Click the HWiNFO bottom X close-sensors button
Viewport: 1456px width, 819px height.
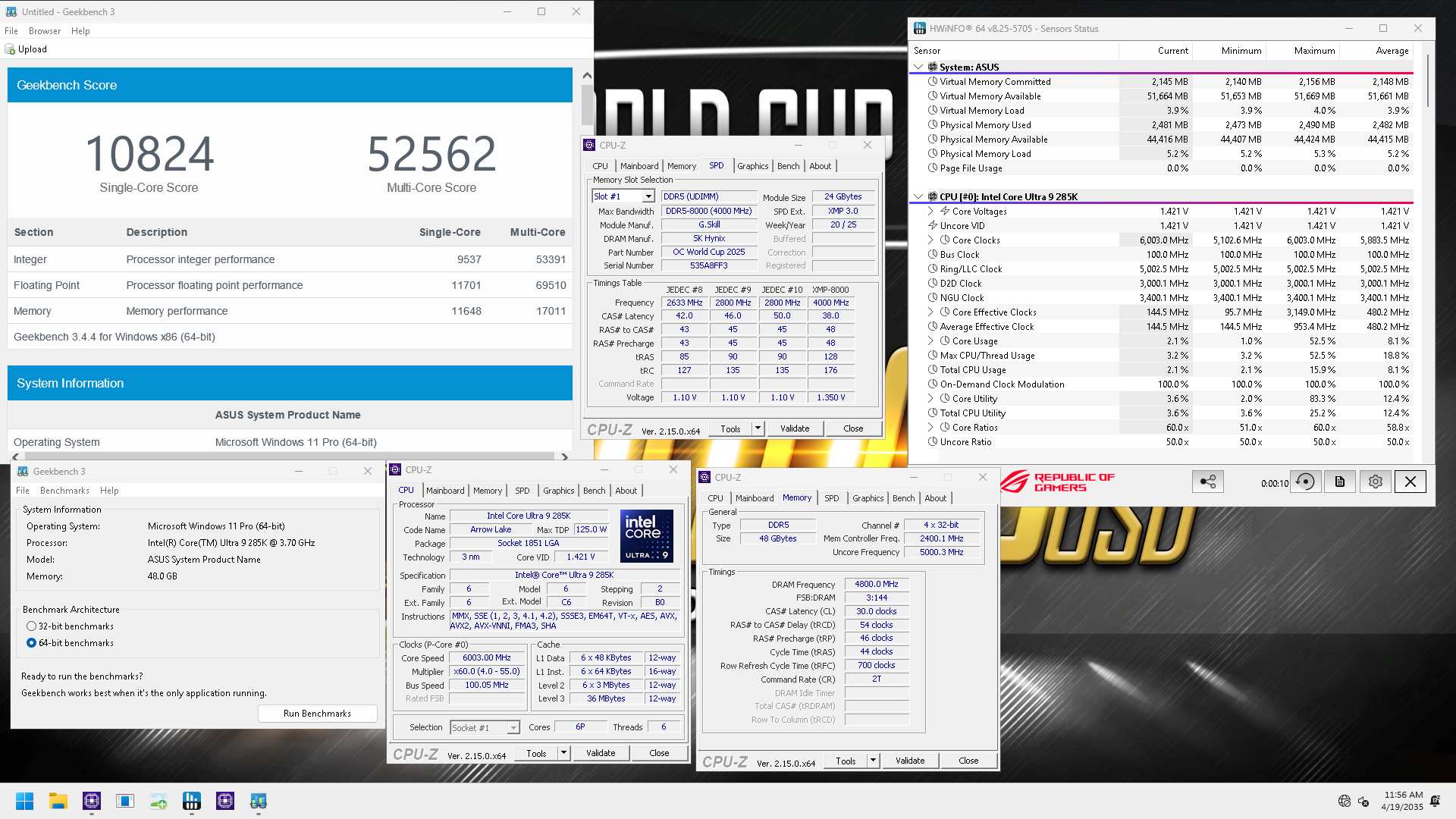(1410, 482)
